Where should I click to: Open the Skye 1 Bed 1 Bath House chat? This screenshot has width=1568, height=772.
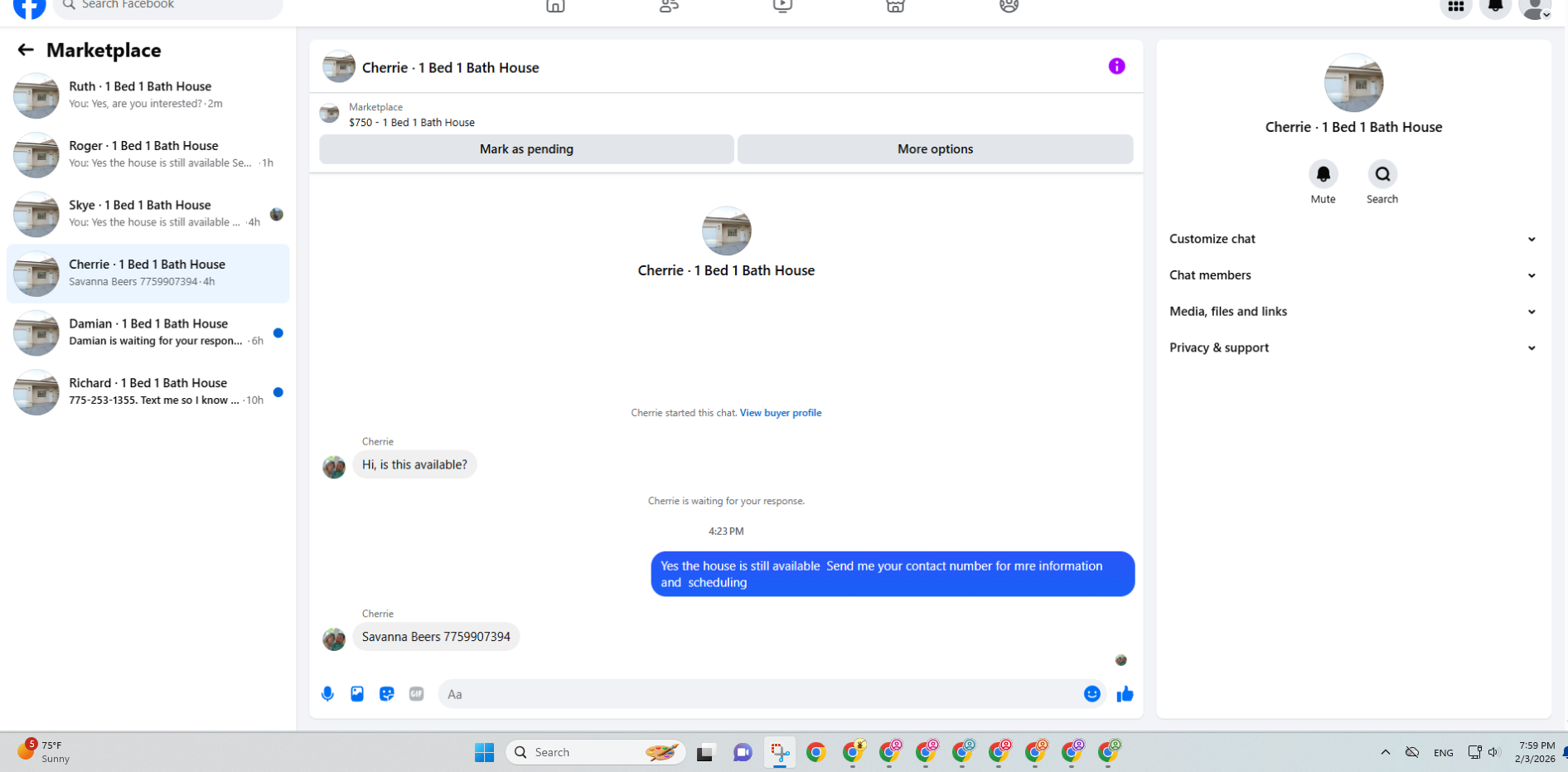click(x=148, y=214)
